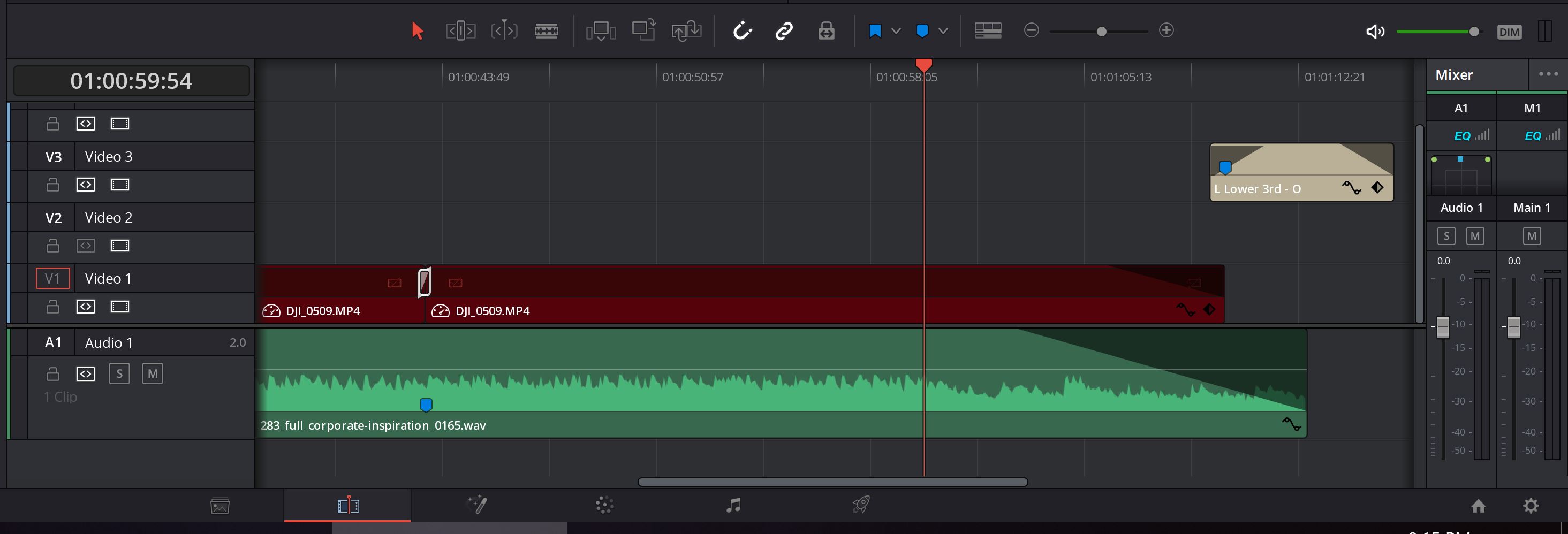Lock the Video 1 track
This screenshot has height=534, width=1568.
tap(53, 307)
